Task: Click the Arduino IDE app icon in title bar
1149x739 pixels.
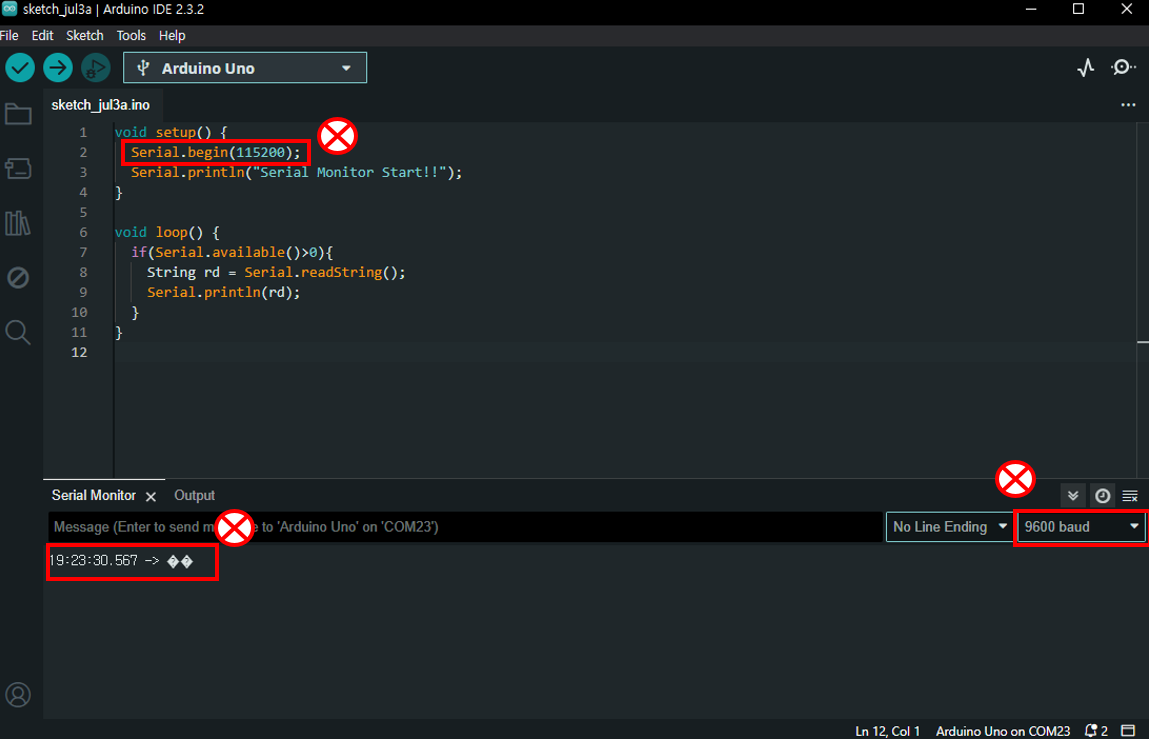Action: pos(10,9)
